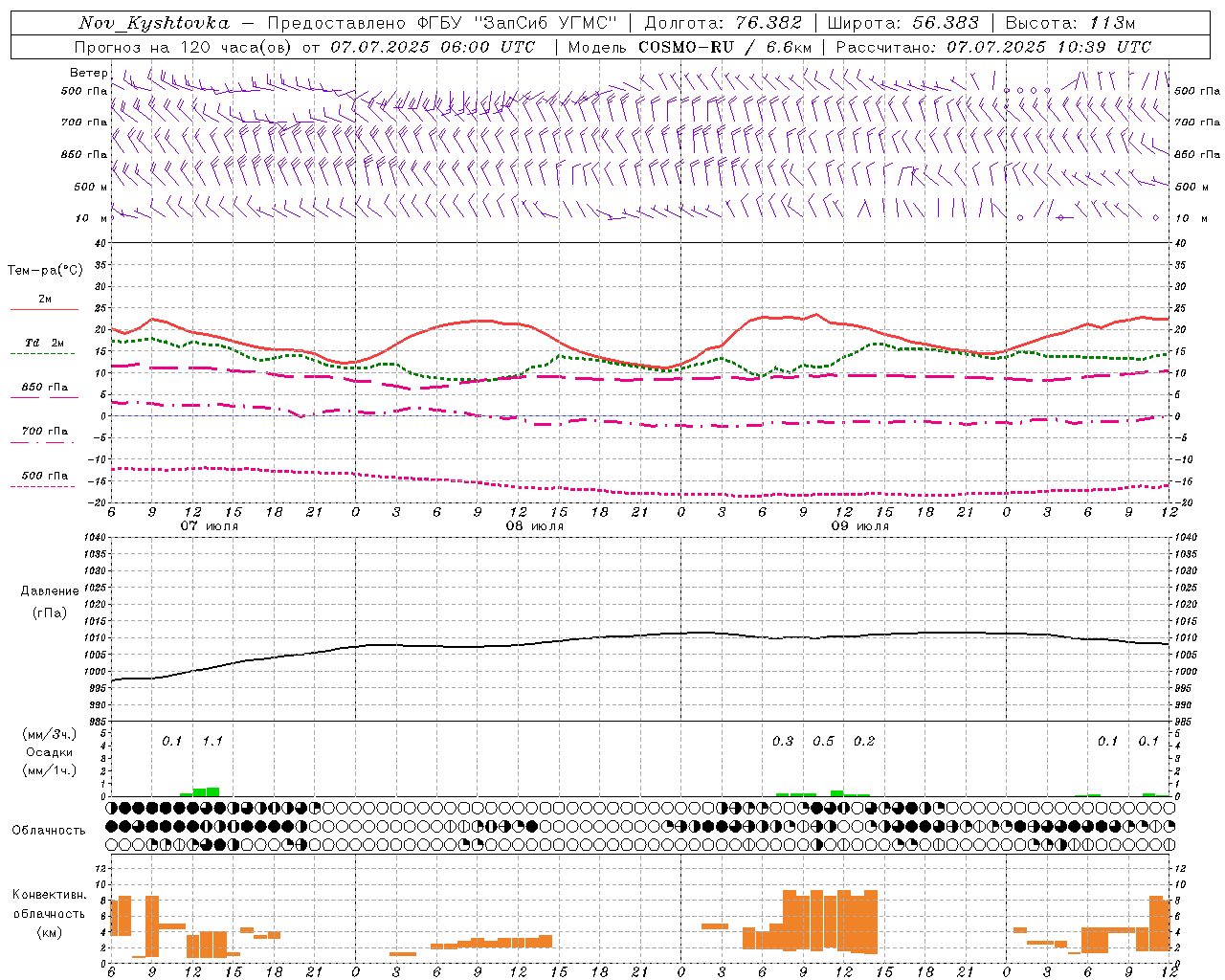Click the 'Осадки' precipitation panel label
The height and width of the screenshot is (980, 1225).
point(49,752)
